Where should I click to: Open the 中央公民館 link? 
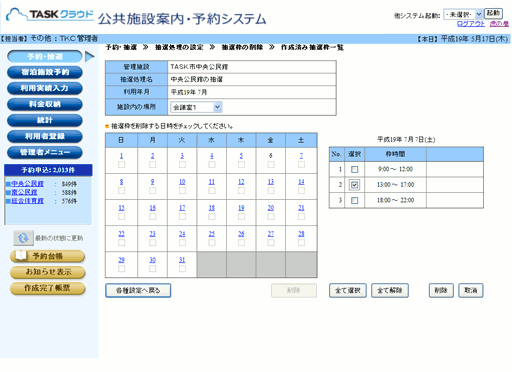click(x=27, y=184)
